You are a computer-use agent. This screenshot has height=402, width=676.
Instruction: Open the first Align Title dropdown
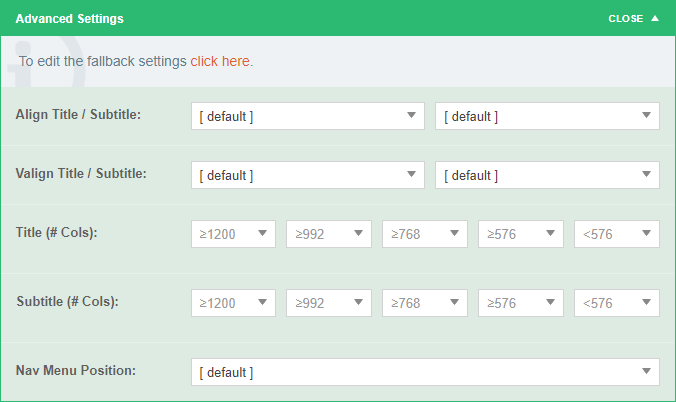(x=307, y=116)
